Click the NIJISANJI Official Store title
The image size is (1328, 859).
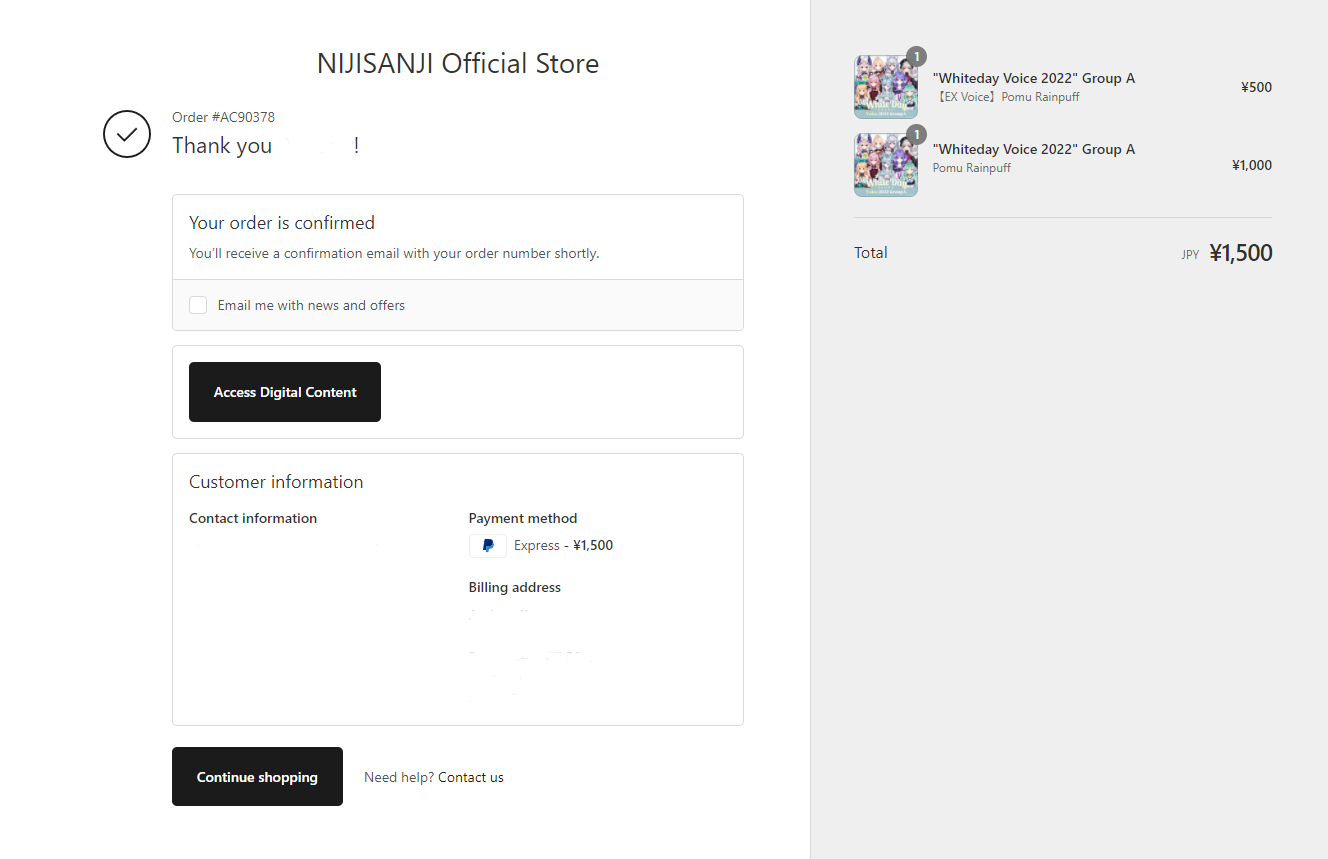(458, 64)
